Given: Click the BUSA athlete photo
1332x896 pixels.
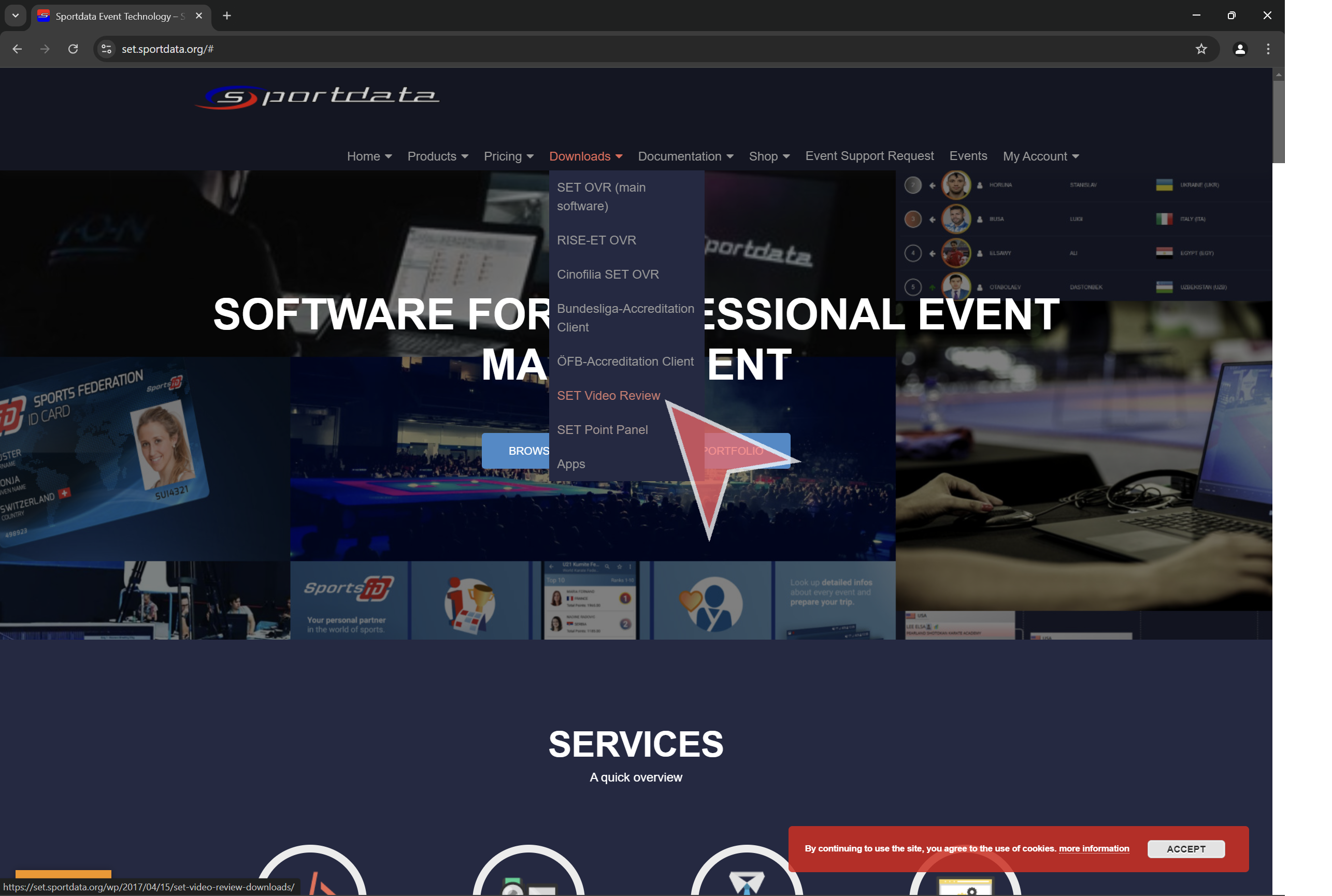Looking at the screenshot, I should [x=956, y=219].
